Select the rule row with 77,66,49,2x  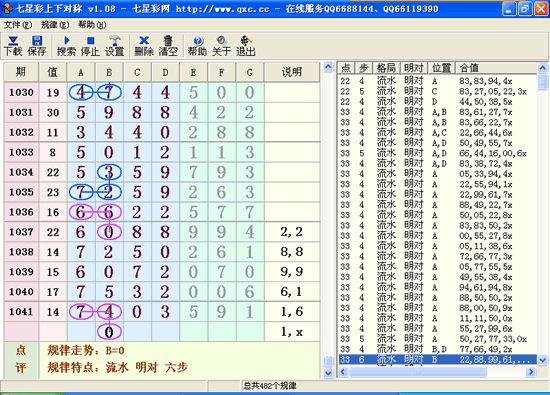[x=437, y=349]
